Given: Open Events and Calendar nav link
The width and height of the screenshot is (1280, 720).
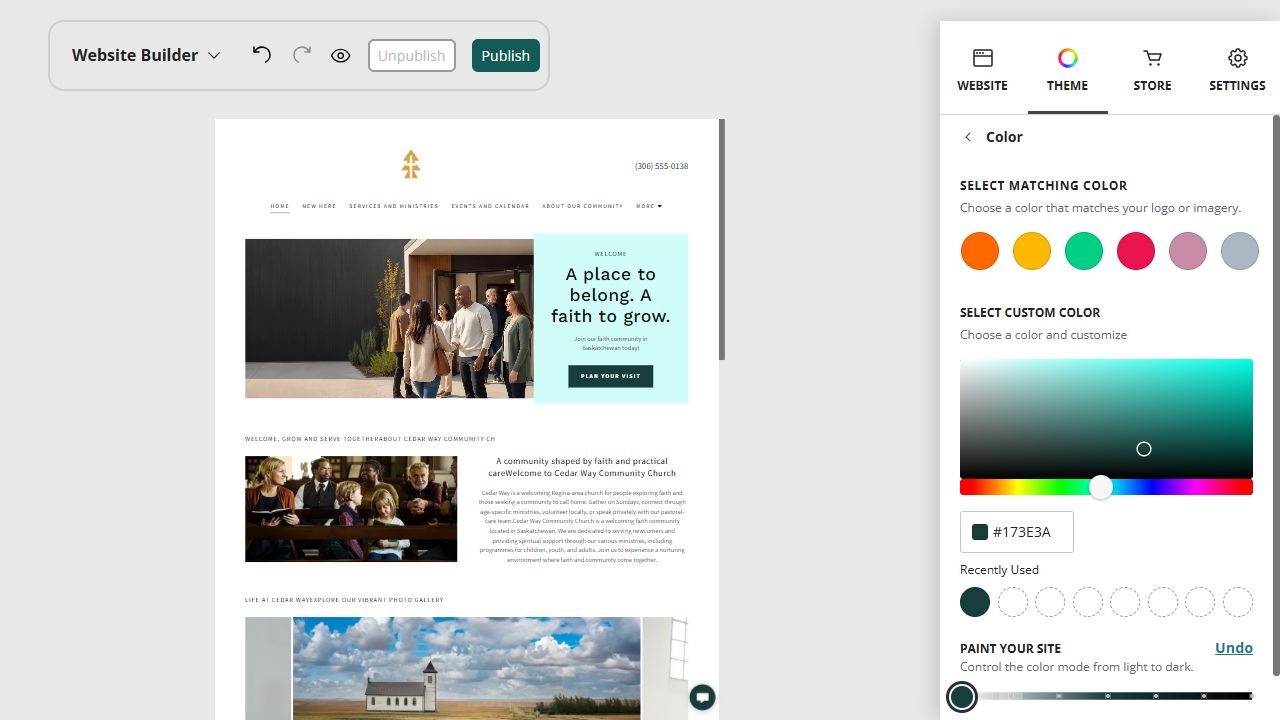Looking at the screenshot, I should pos(490,206).
